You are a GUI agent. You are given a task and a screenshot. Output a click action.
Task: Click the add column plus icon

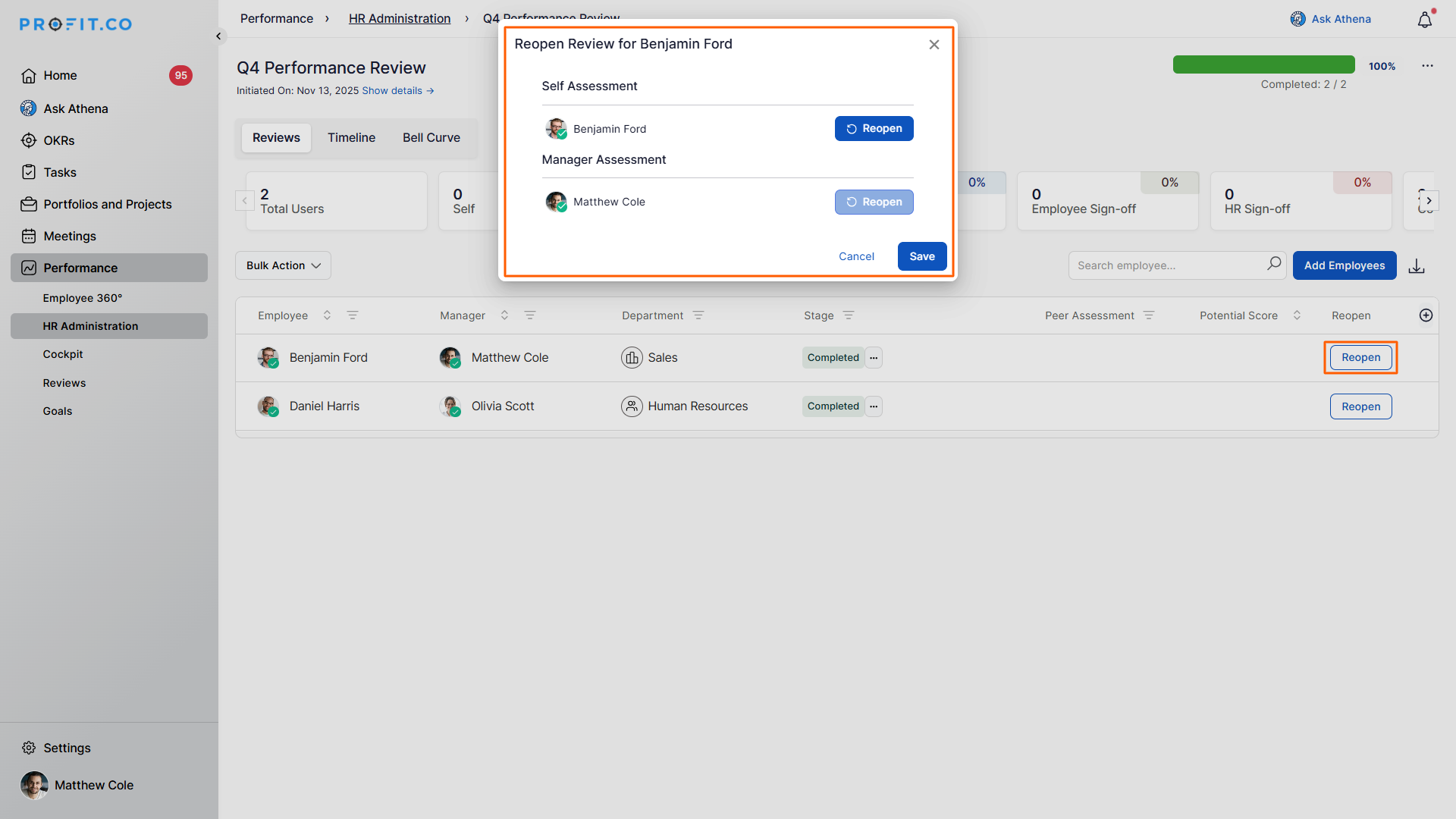click(x=1426, y=315)
